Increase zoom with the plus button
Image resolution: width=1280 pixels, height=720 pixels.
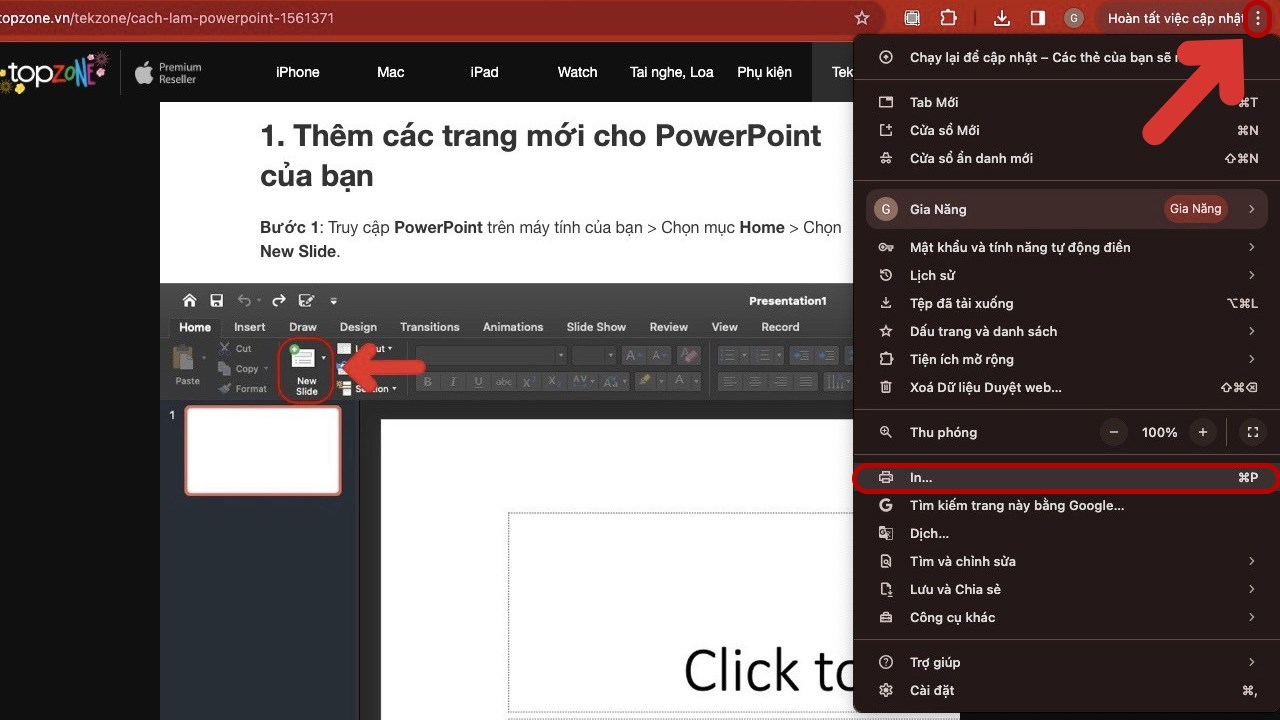[1203, 432]
